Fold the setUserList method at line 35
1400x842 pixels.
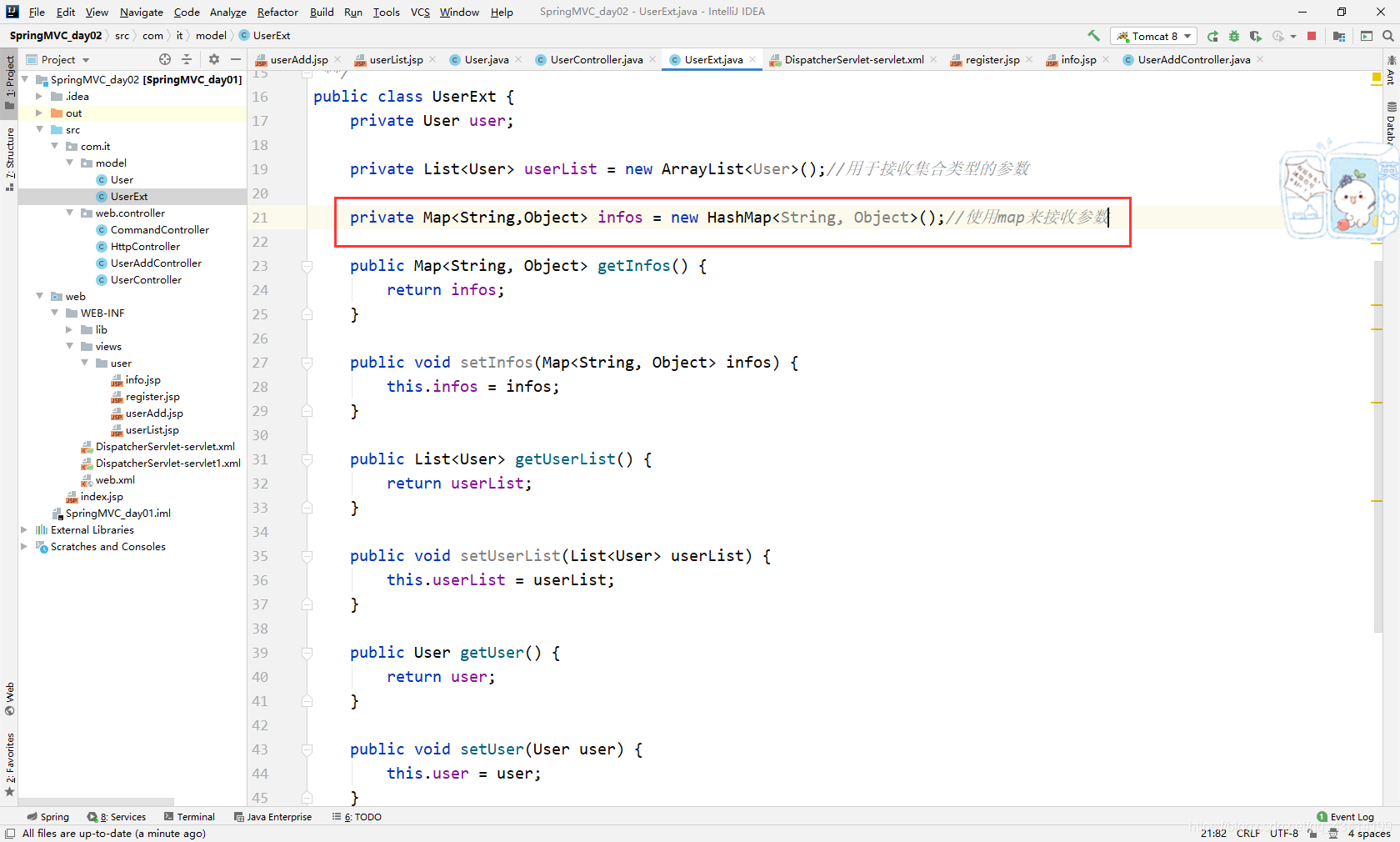(x=307, y=556)
